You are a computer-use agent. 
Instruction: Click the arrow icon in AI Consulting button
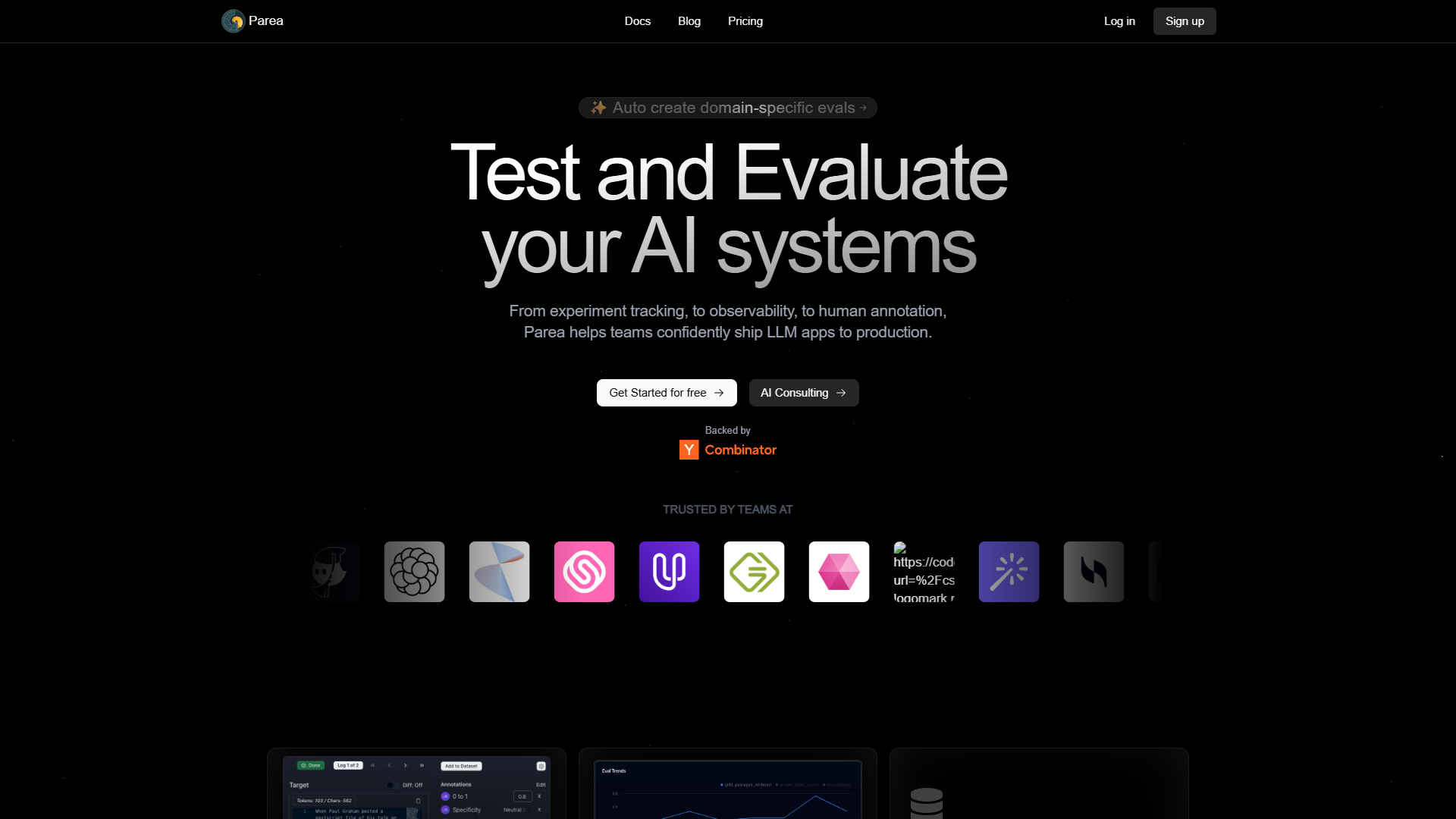click(841, 393)
